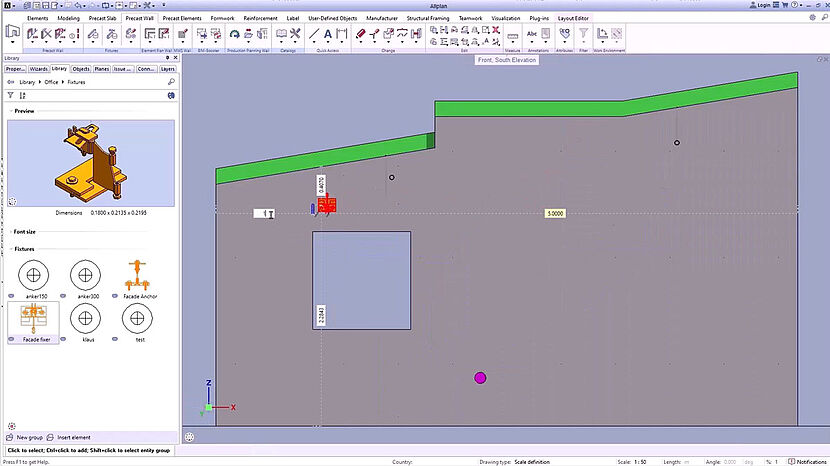This screenshot has height=466, width=830.
Task: Switch to the Precast Slab ribbon tab
Action: (x=102, y=18)
